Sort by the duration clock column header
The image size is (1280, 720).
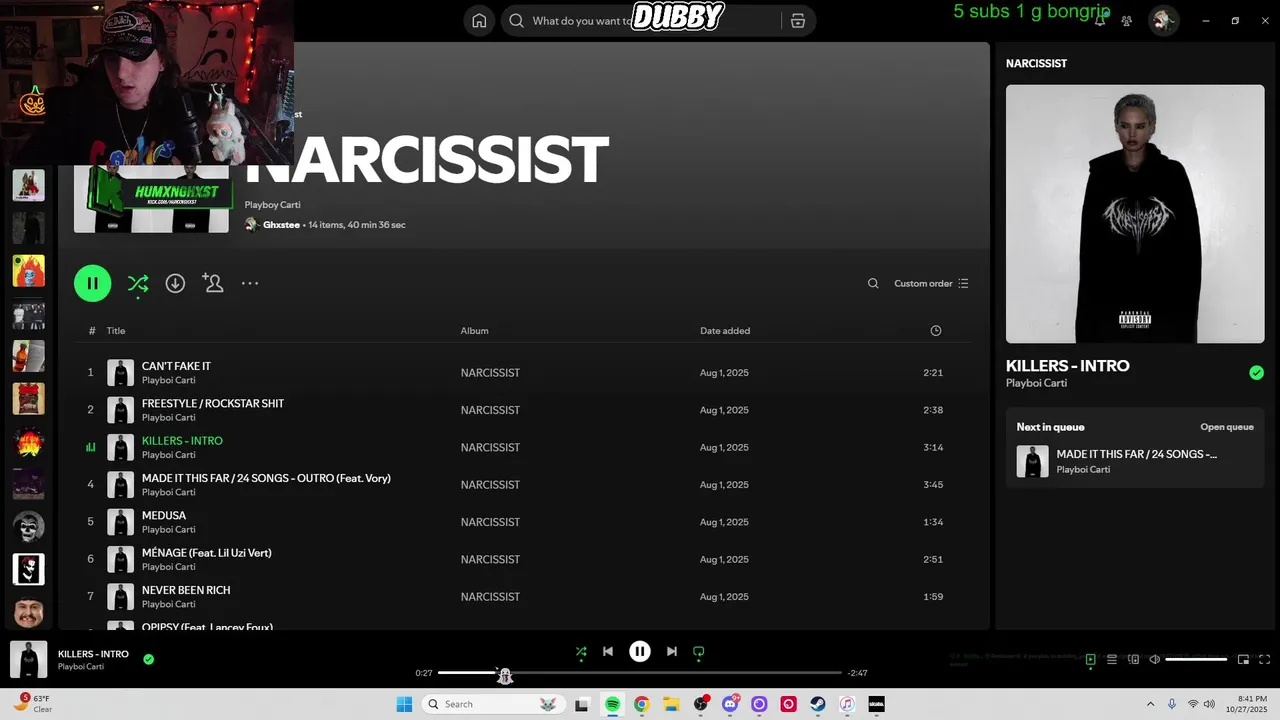936,331
